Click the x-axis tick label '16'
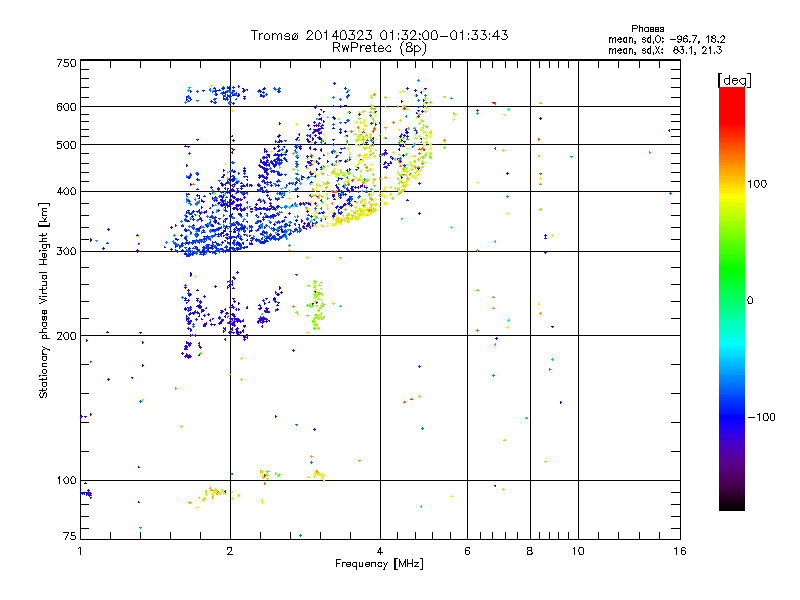Screen dimensions: 800x600 (x=680, y=551)
